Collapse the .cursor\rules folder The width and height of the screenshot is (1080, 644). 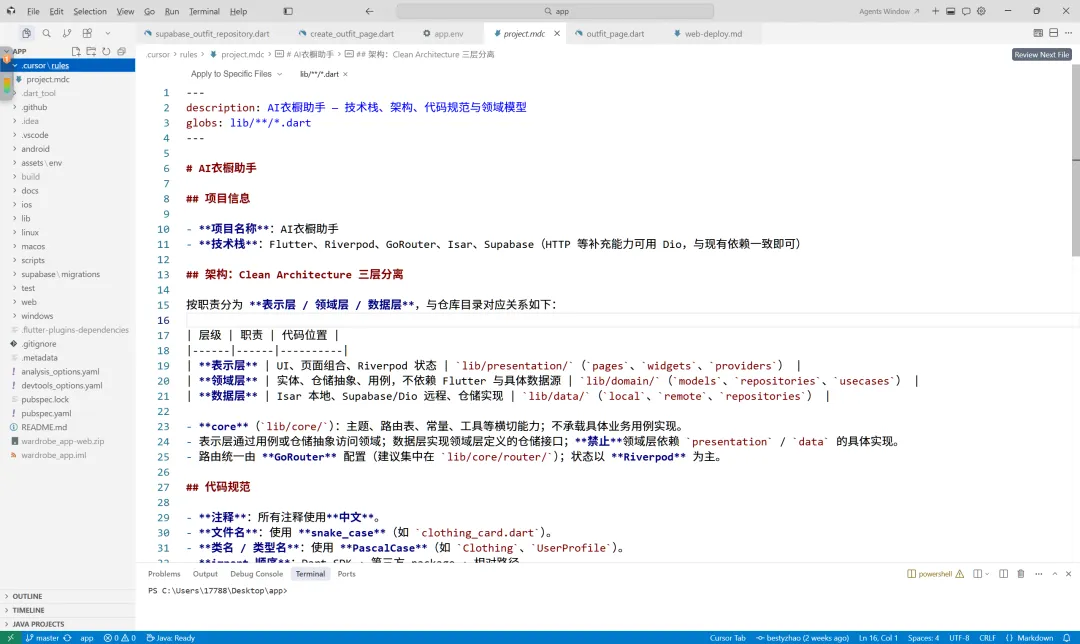(x=68, y=65)
